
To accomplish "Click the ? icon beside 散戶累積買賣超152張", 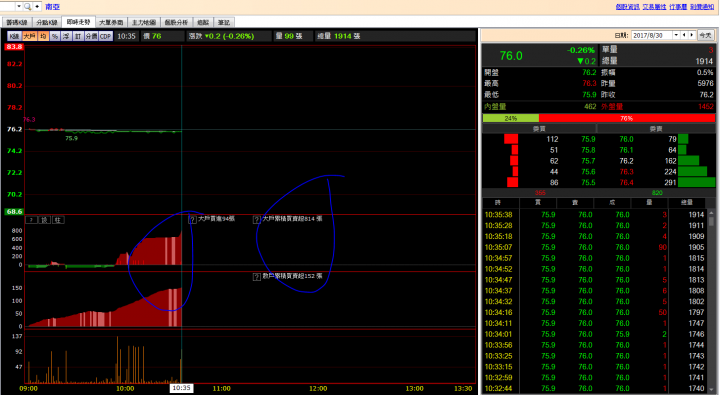I will (257, 277).
